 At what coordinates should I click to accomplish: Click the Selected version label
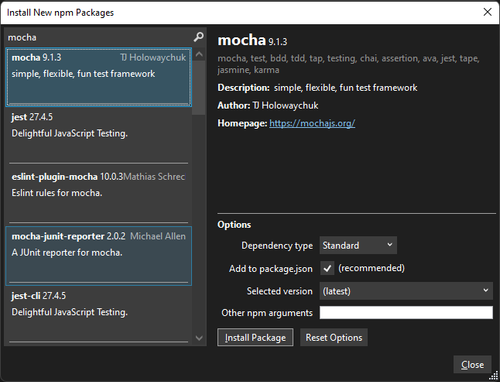coord(280,291)
